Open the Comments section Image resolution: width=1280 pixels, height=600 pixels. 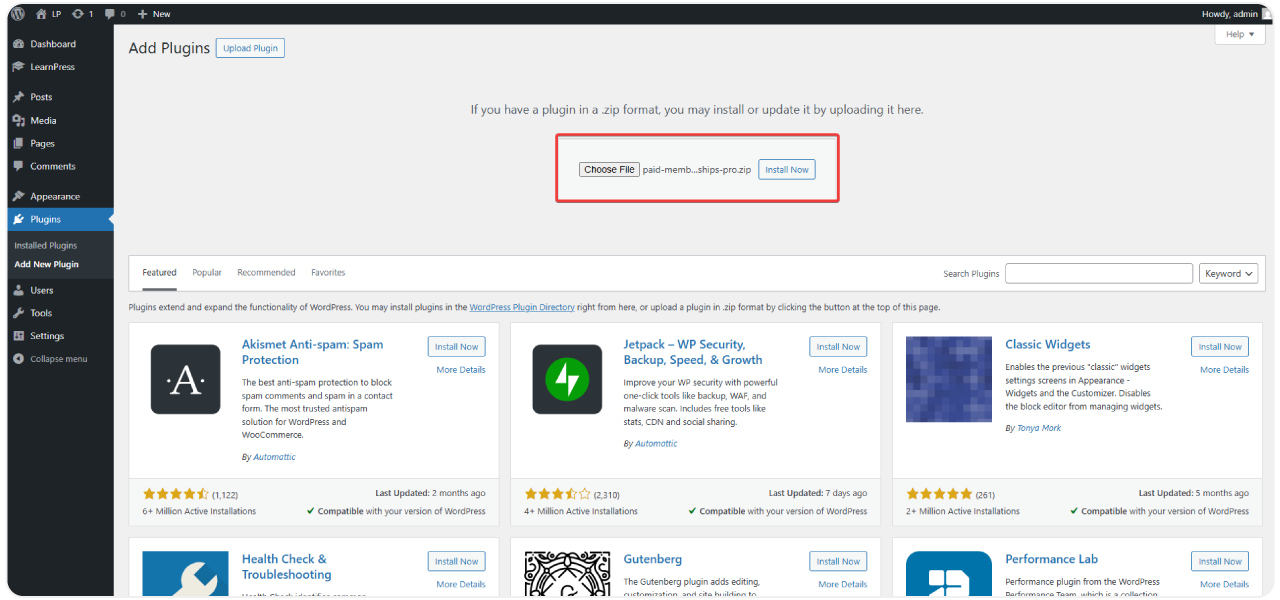pyautogui.click(x=50, y=167)
